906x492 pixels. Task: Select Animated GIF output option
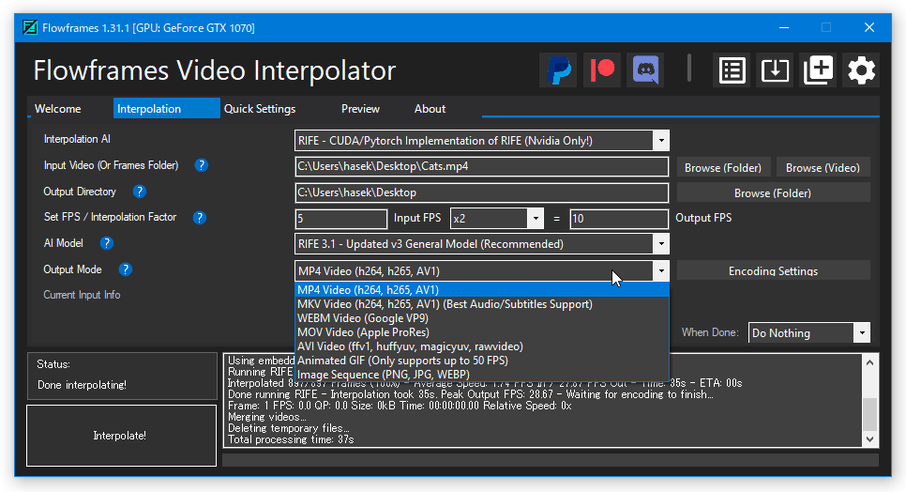pyautogui.click(x=482, y=360)
